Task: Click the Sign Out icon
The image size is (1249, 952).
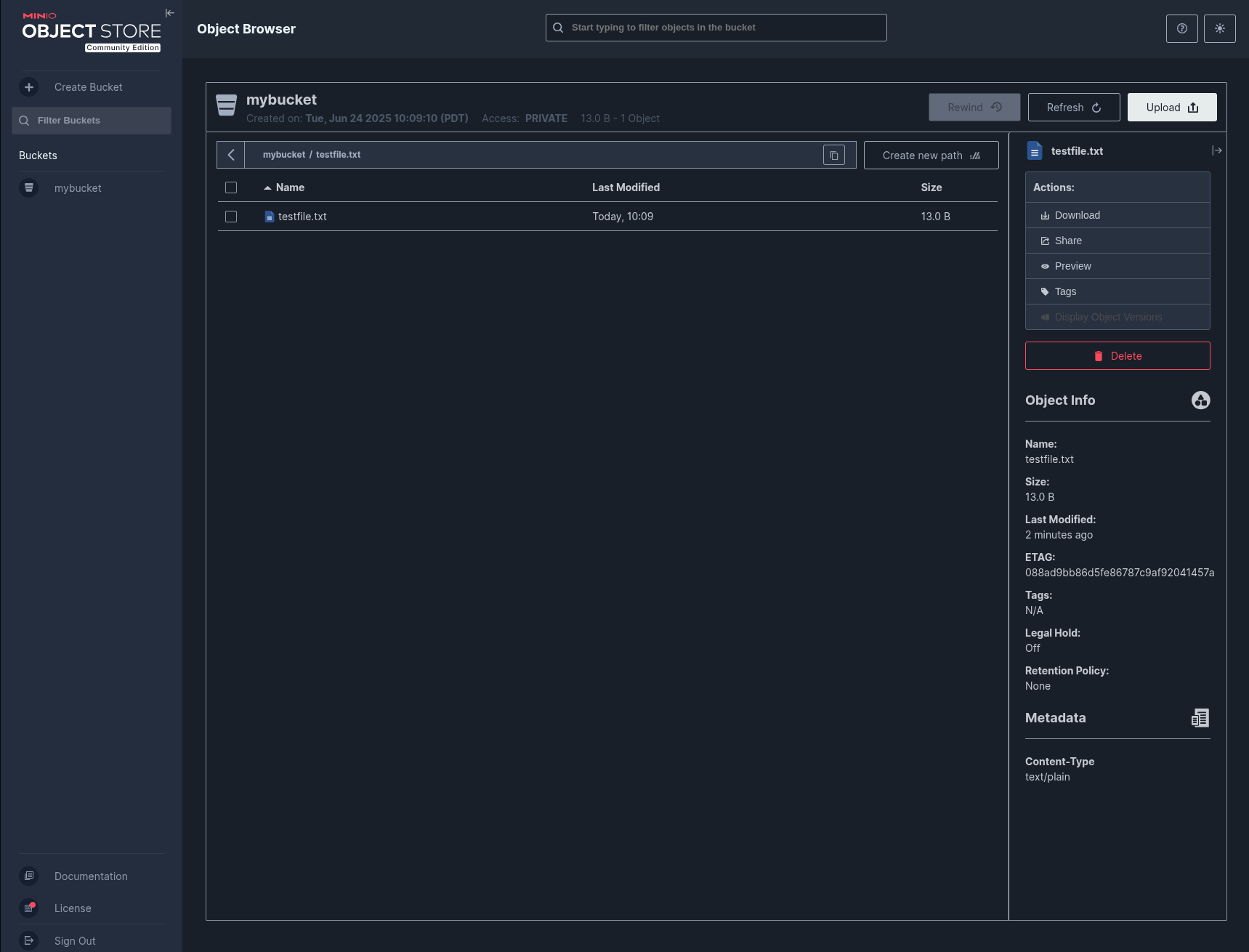Action: 29,941
